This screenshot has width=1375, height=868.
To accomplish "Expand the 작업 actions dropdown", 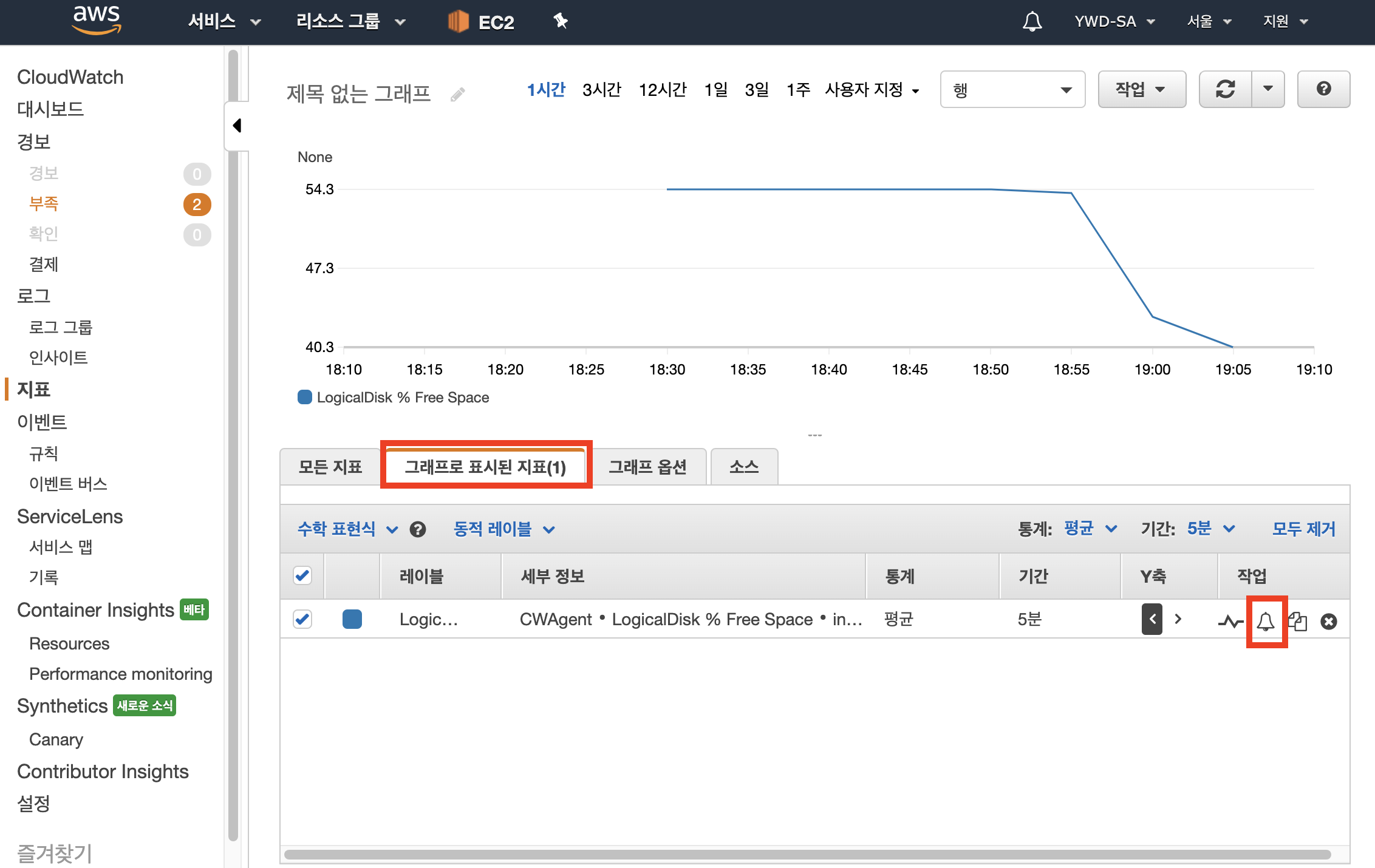I will (x=1141, y=89).
